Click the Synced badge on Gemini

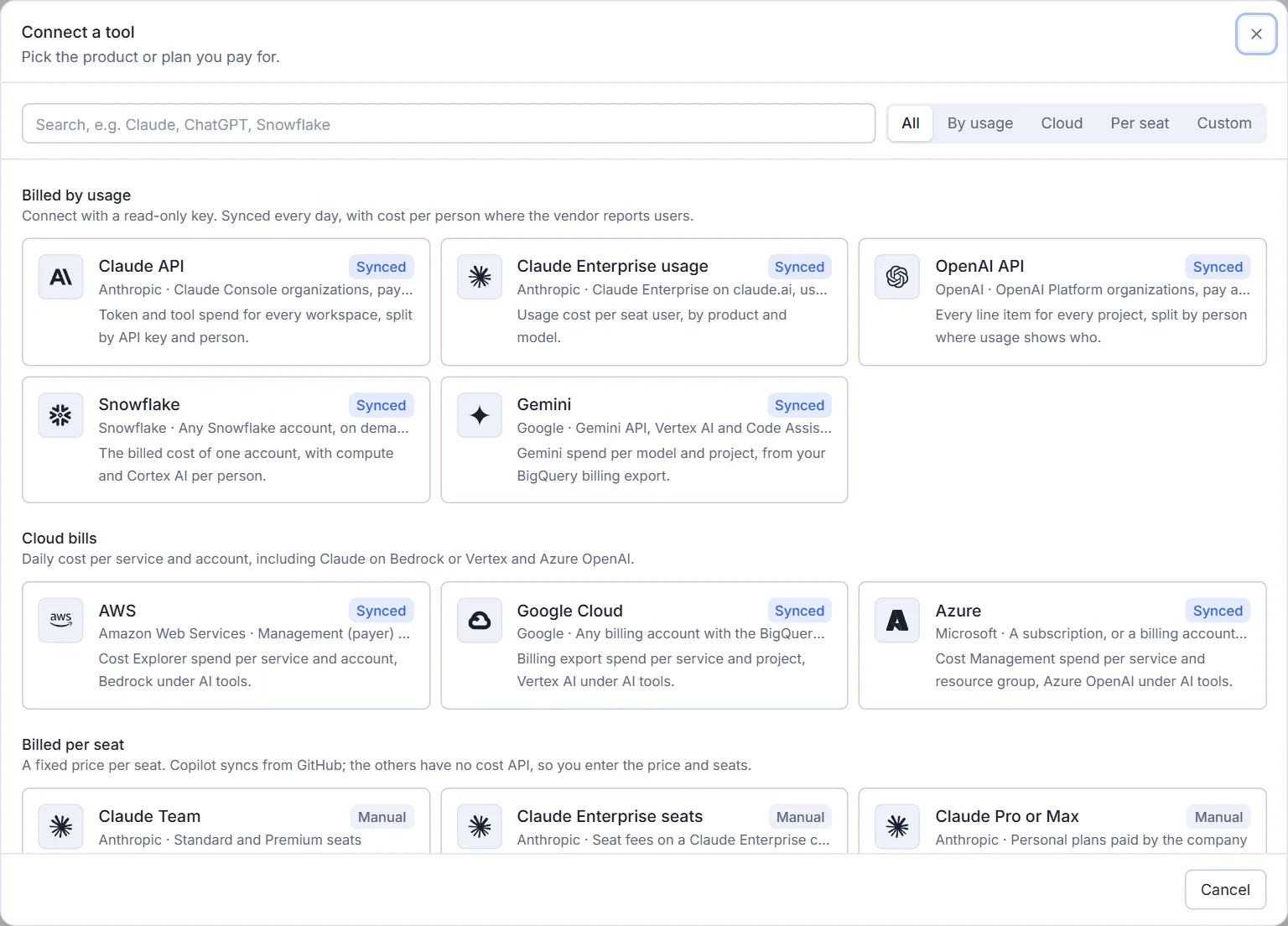point(799,405)
